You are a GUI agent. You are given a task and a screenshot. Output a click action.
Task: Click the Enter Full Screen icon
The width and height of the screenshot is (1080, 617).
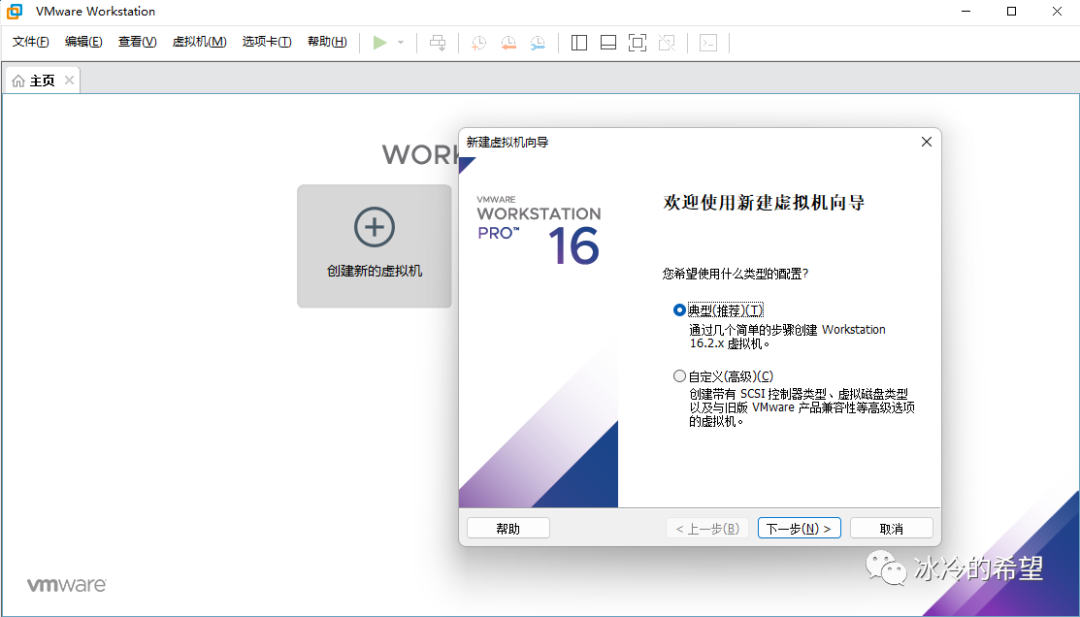[x=637, y=43]
